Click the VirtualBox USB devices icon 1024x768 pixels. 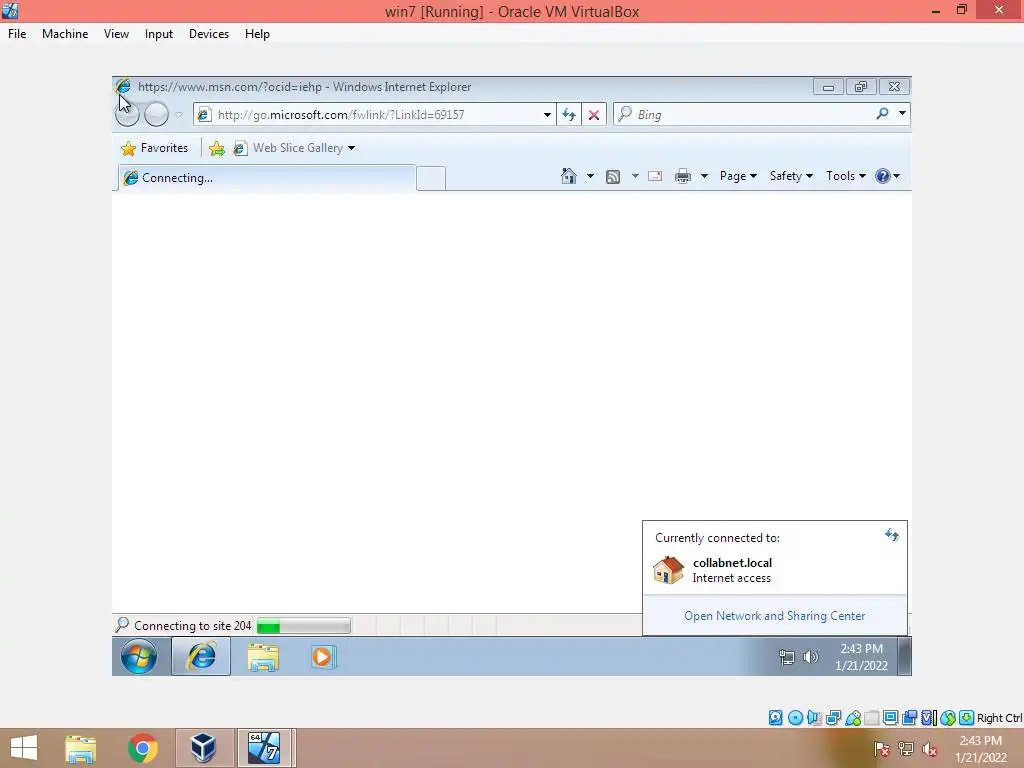click(853, 718)
